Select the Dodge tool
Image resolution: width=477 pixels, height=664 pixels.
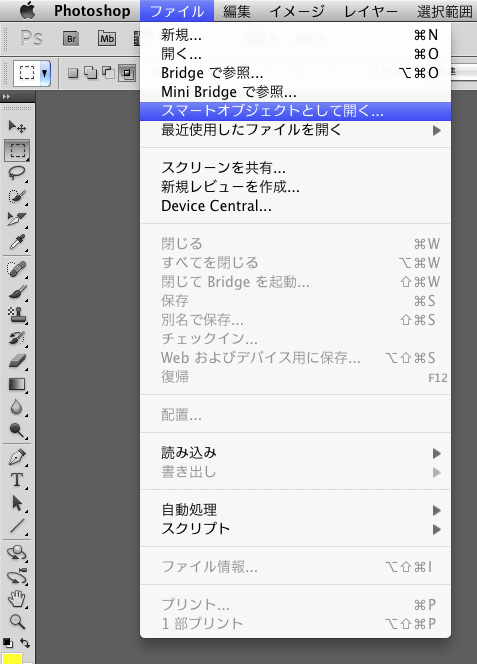pyautogui.click(x=17, y=430)
